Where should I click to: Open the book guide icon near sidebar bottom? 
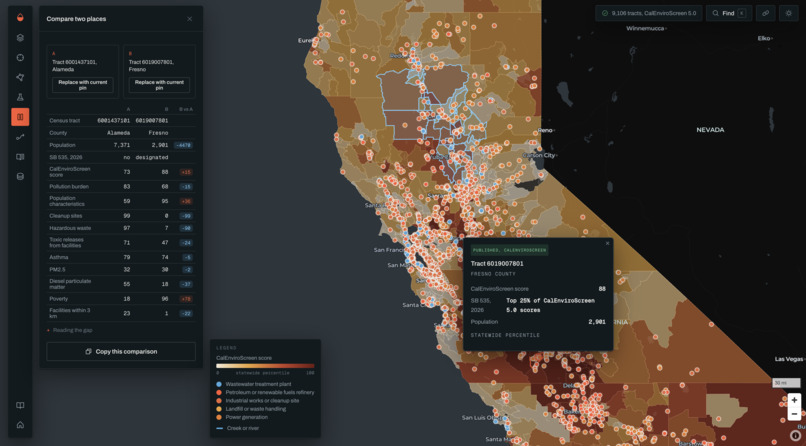20,405
